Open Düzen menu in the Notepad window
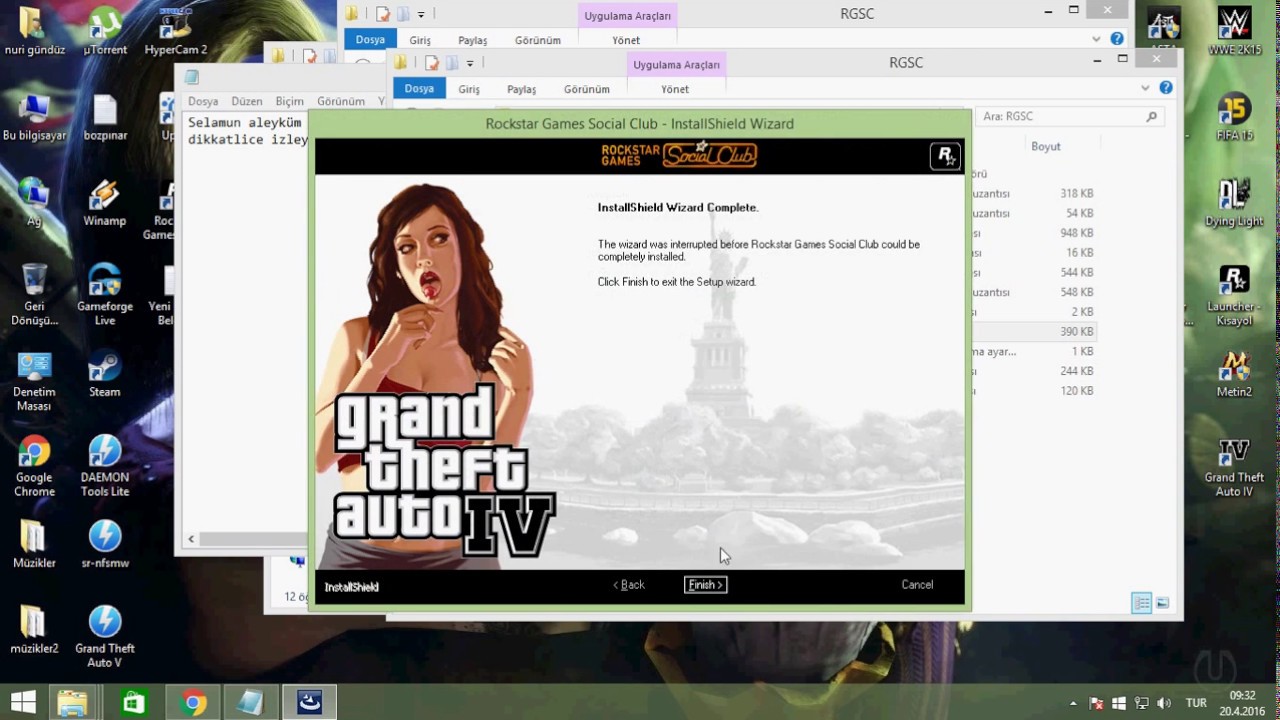The image size is (1280, 720). pos(247,101)
